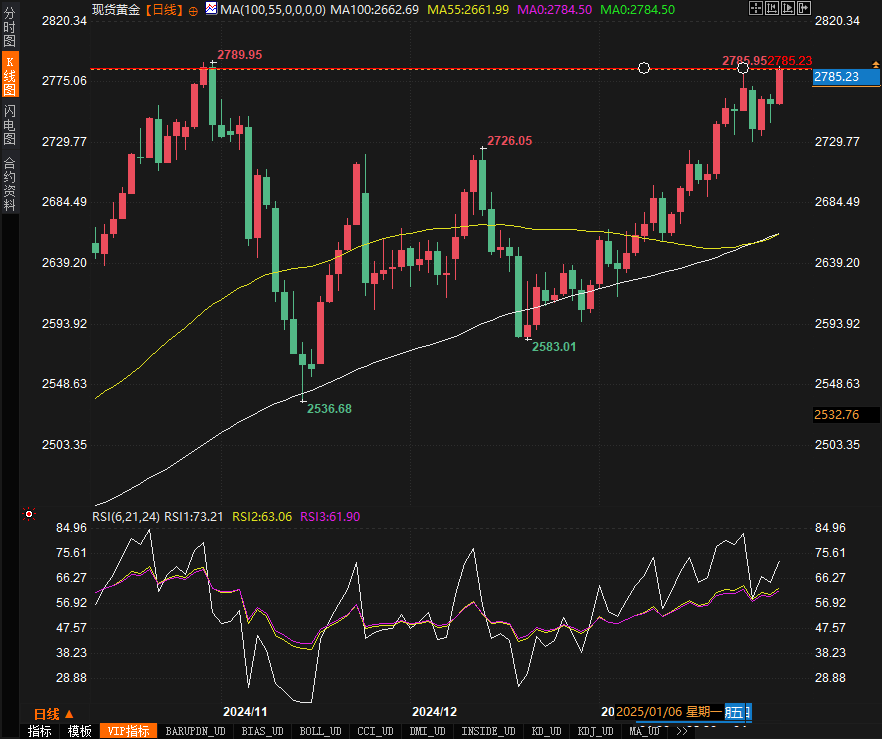Open the 模板 tab at bottom
This screenshot has height=739, width=882.
(x=79, y=731)
